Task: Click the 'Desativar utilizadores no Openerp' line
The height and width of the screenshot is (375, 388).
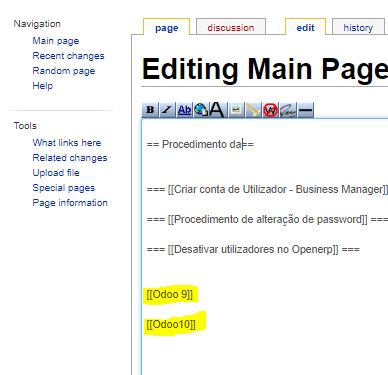Action: click(253, 249)
